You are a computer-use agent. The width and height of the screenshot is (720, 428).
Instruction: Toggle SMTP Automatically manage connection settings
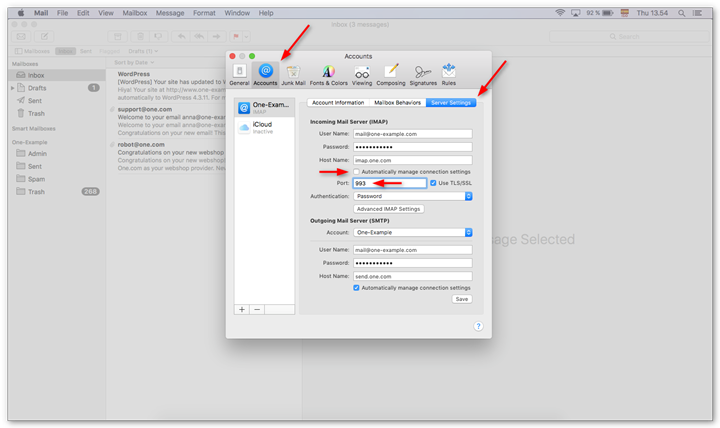click(356, 288)
